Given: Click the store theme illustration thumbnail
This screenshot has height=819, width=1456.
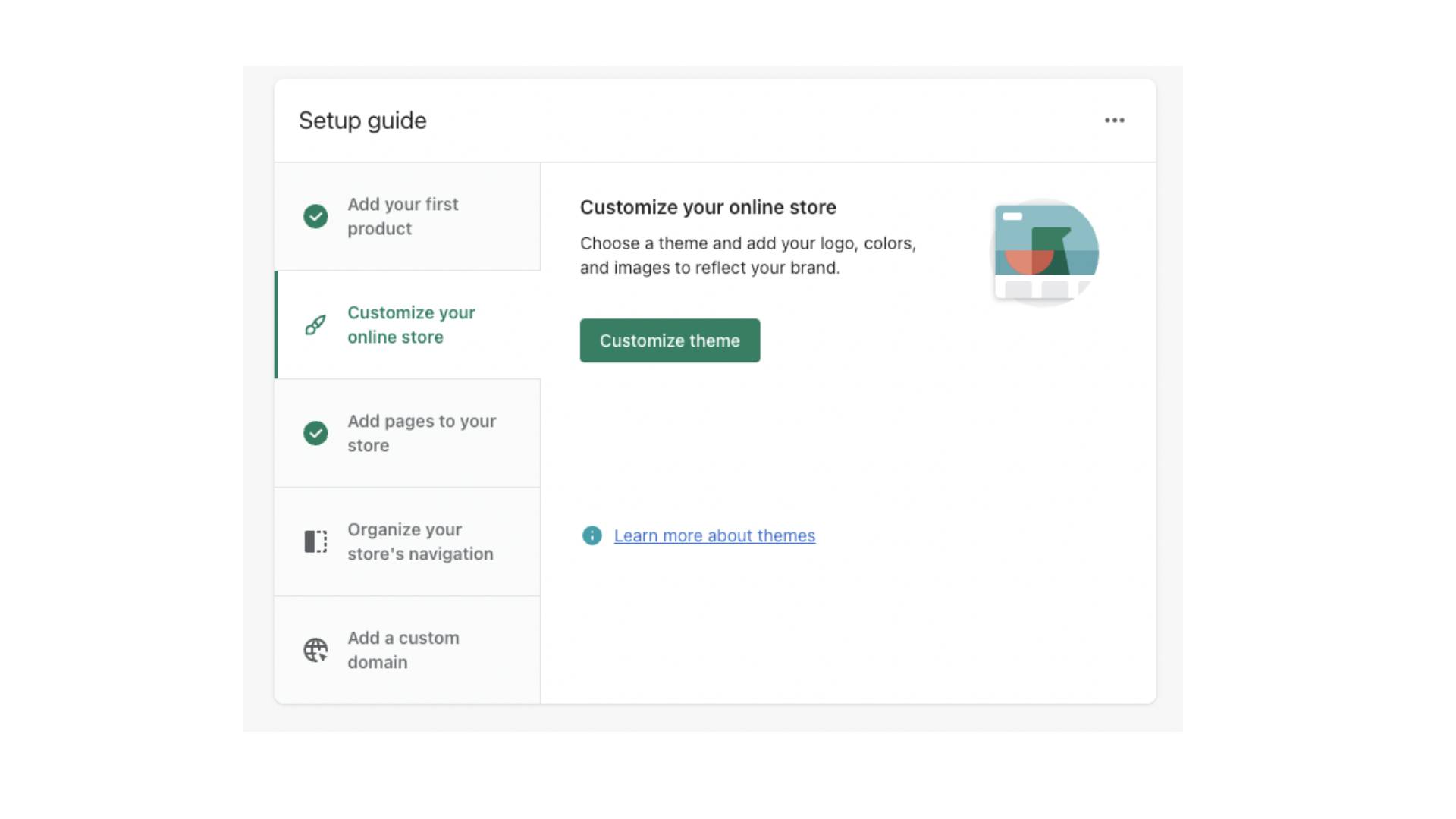Looking at the screenshot, I should [x=1046, y=253].
